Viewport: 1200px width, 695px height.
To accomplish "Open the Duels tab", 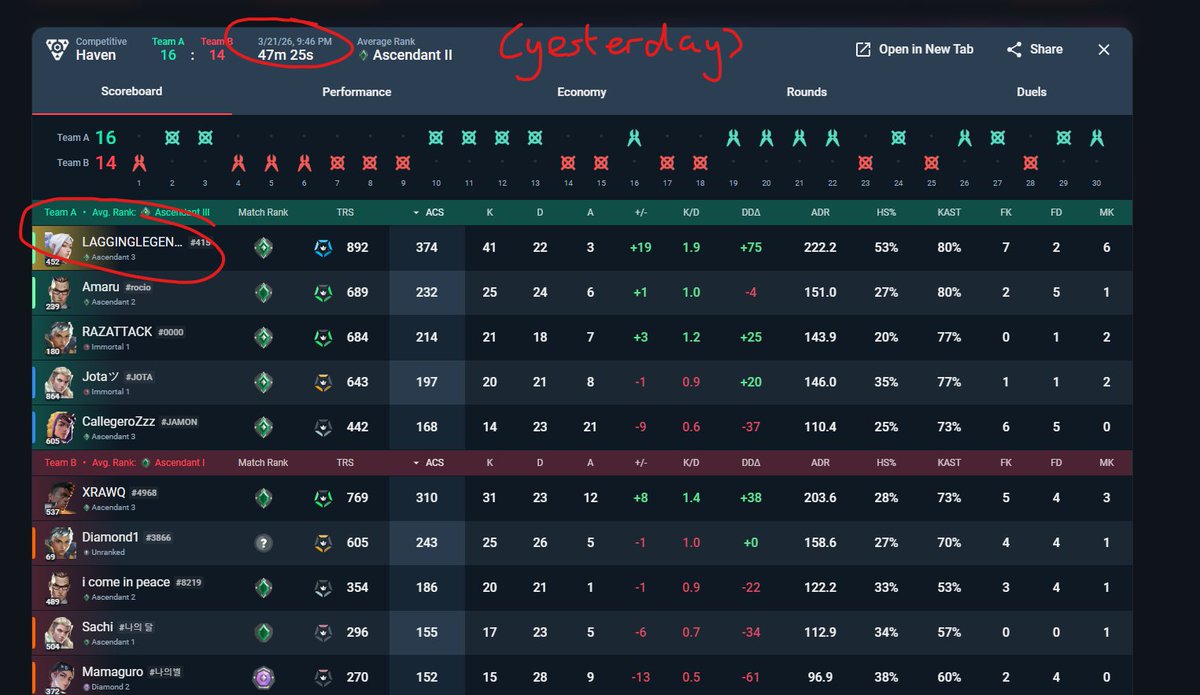I will (x=1031, y=91).
